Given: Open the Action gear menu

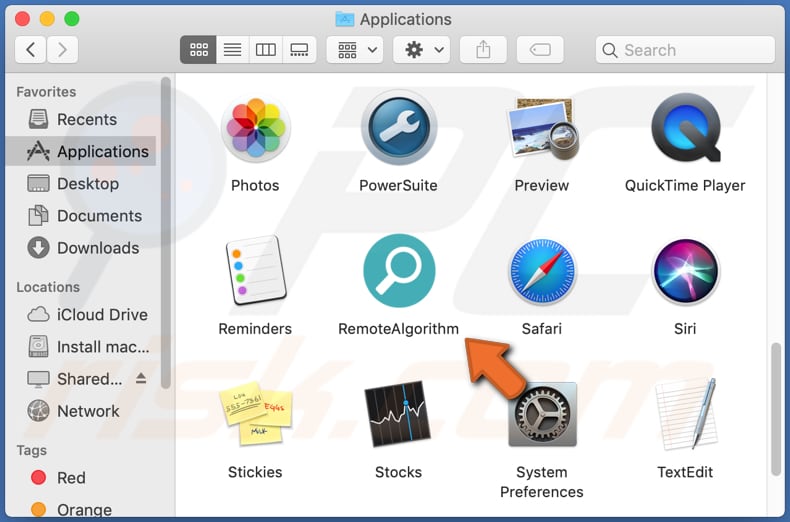Looking at the screenshot, I should pyautogui.click(x=422, y=50).
